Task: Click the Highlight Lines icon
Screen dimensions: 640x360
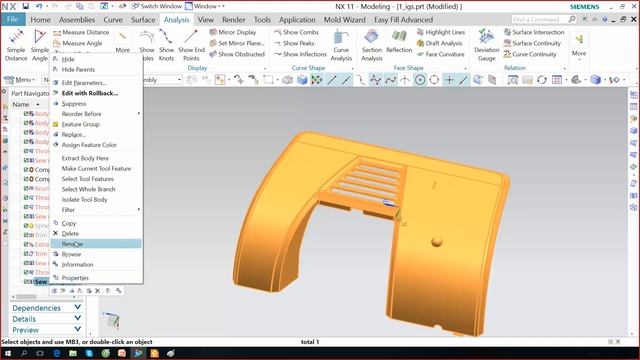Action: (x=420, y=32)
